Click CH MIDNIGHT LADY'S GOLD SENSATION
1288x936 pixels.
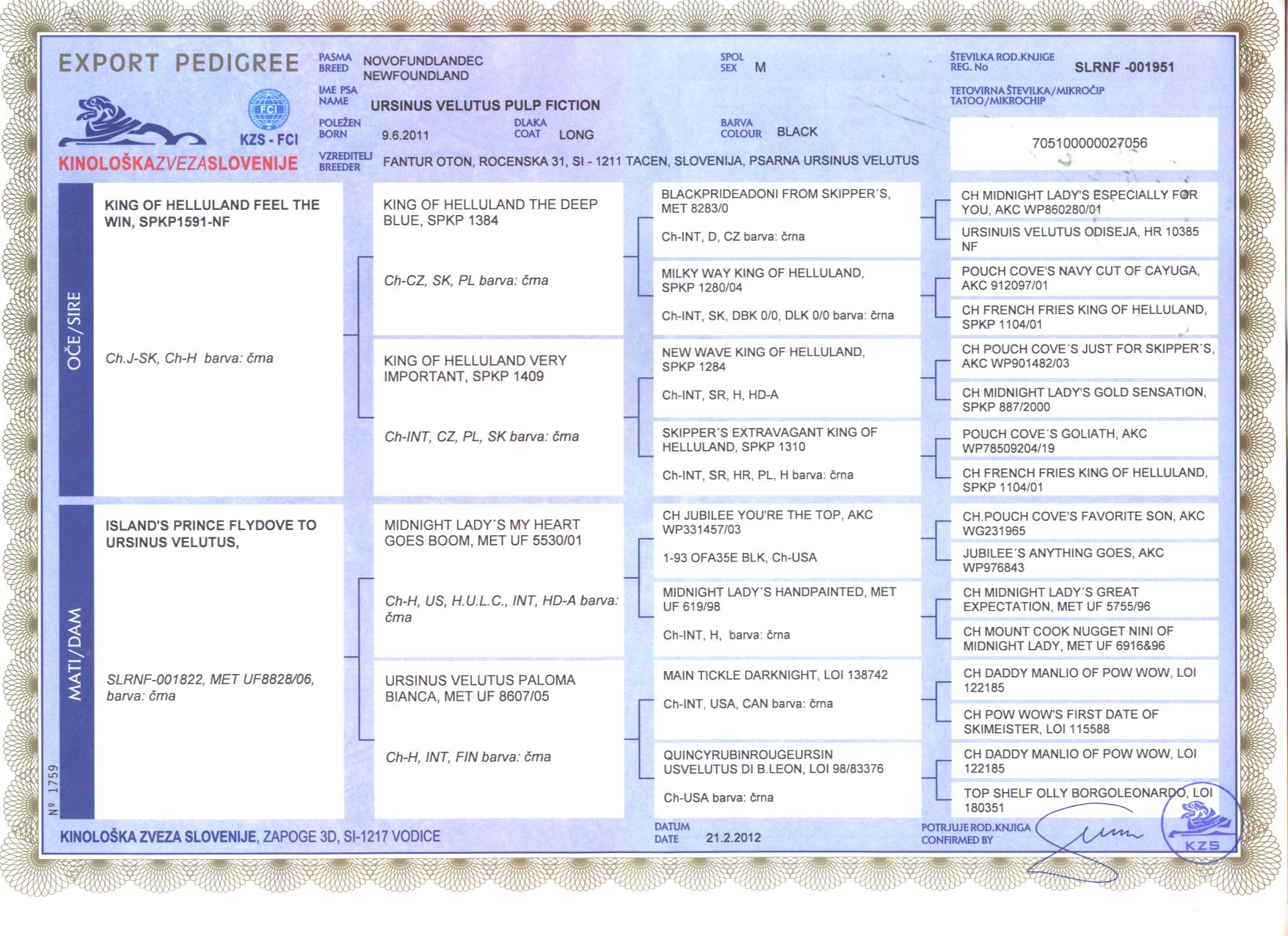pos(1084,399)
